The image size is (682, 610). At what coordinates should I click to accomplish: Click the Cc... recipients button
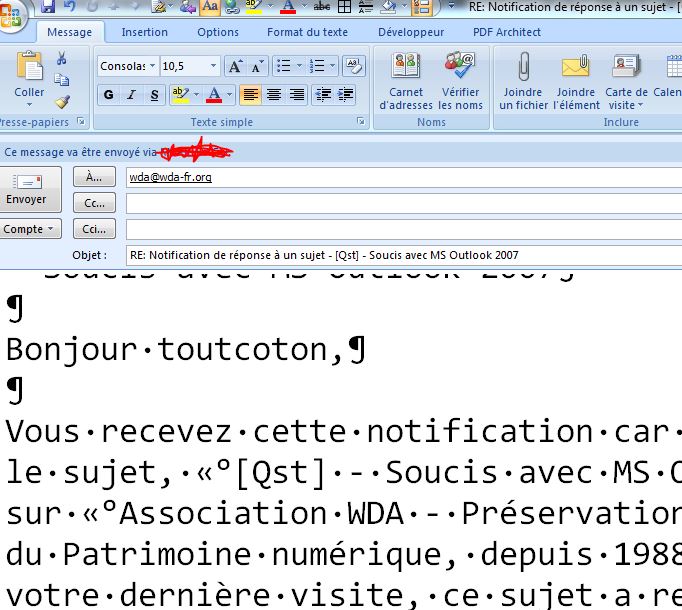click(x=95, y=203)
